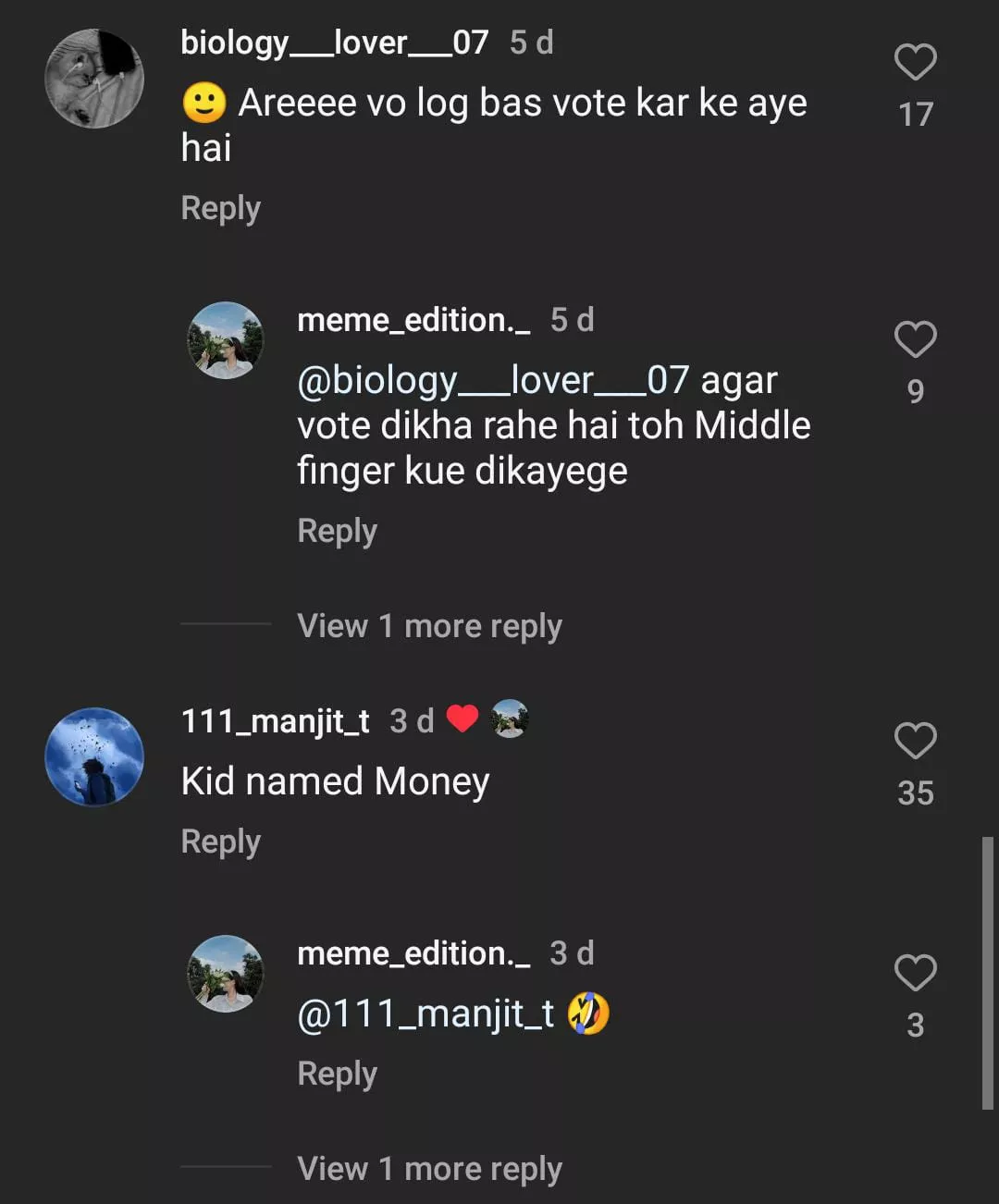
Task: Like biology___lover___07's comment with the heart
Action: pos(915,63)
